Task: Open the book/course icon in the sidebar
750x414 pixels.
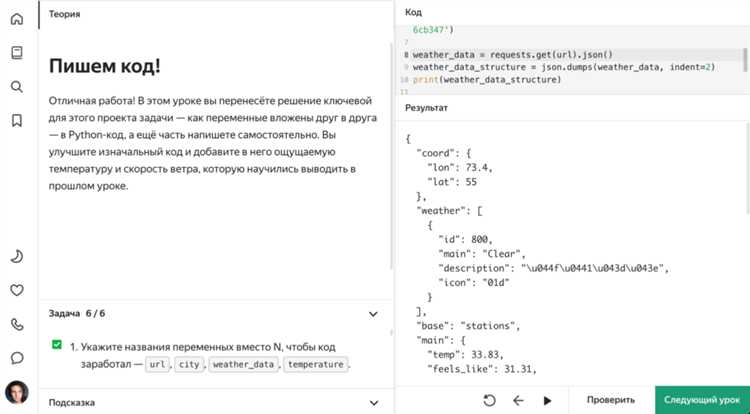Action: (17, 53)
